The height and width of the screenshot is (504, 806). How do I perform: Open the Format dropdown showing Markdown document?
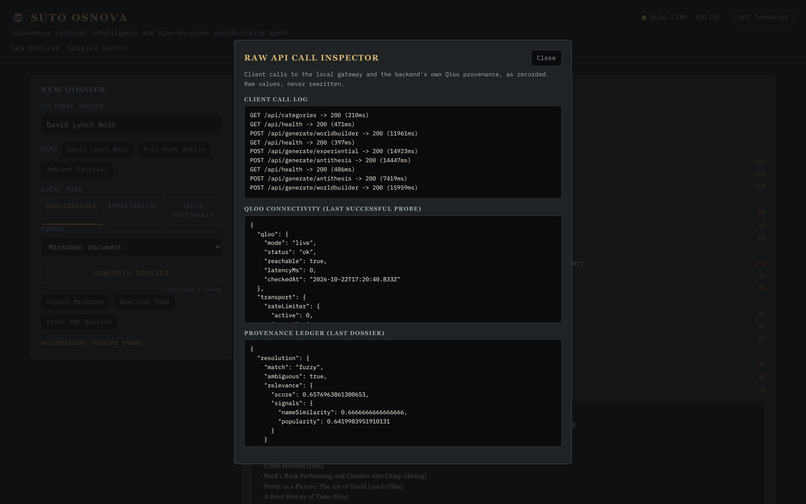[131, 247]
